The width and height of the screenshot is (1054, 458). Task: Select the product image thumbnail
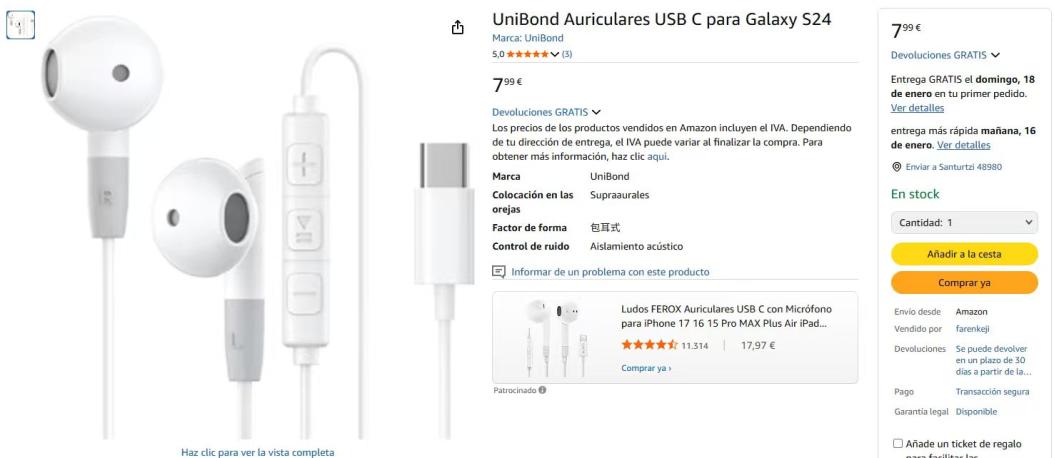click(x=20, y=25)
